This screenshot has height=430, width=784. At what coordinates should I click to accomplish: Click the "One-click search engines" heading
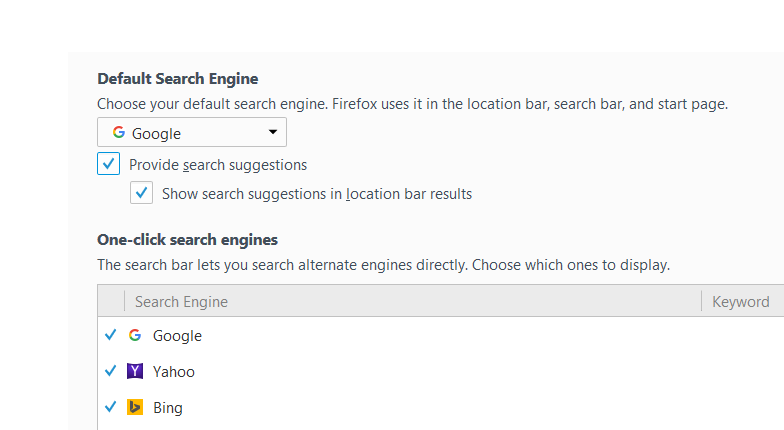pos(187,240)
